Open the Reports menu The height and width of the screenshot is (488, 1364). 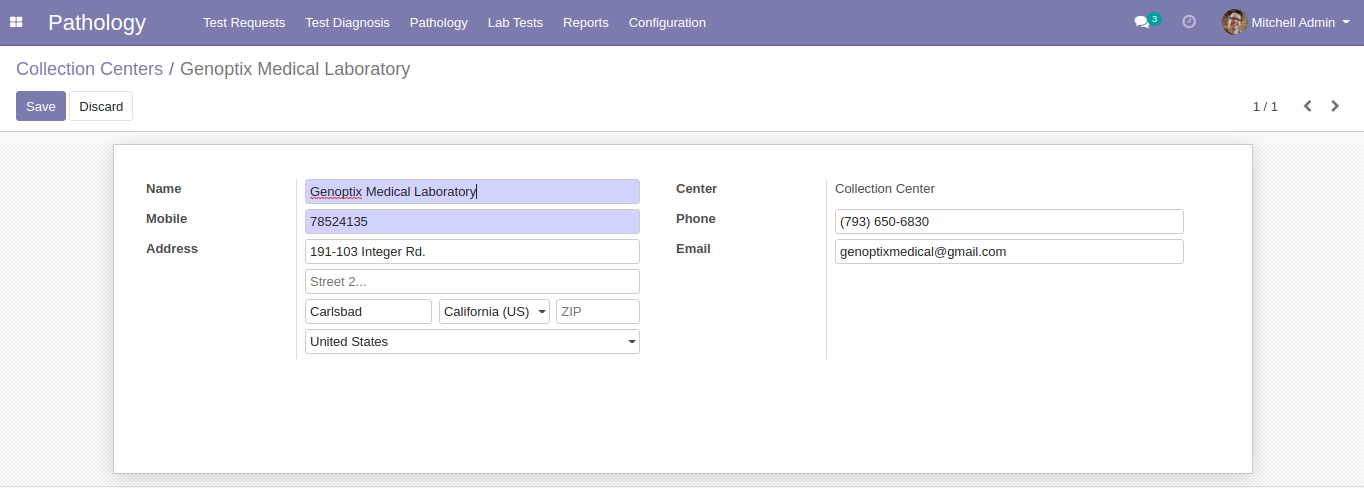pyautogui.click(x=585, y=22)
